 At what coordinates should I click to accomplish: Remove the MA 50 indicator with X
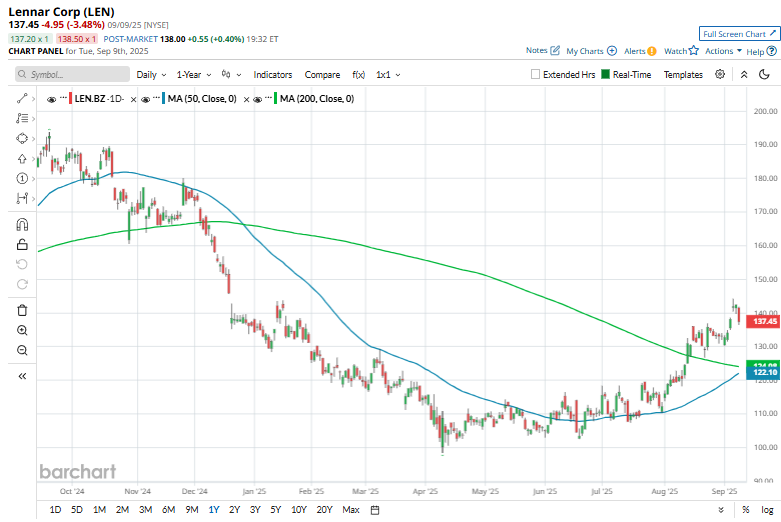(x=246, y=100)
